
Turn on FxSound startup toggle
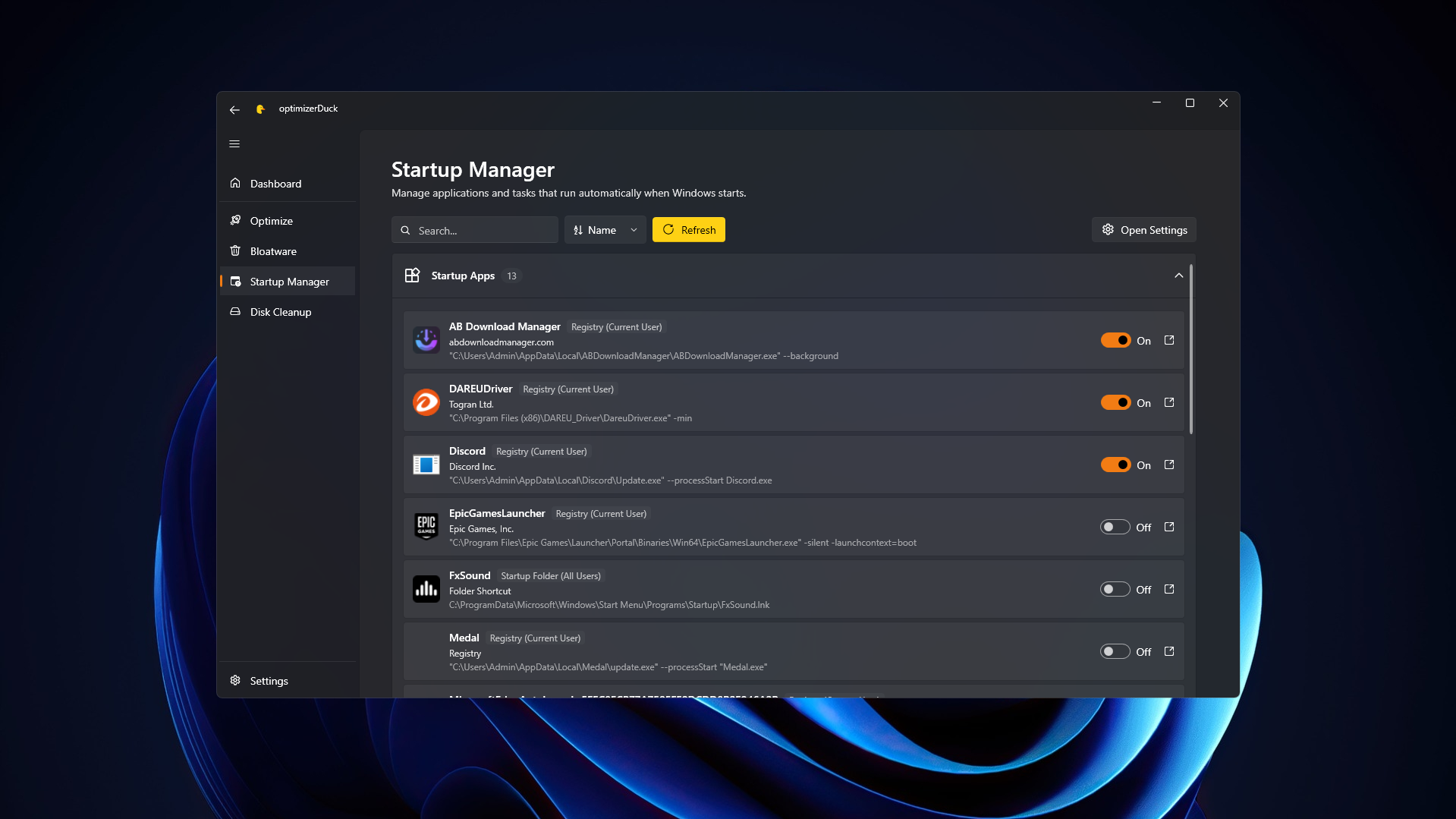coord(1115,590)
